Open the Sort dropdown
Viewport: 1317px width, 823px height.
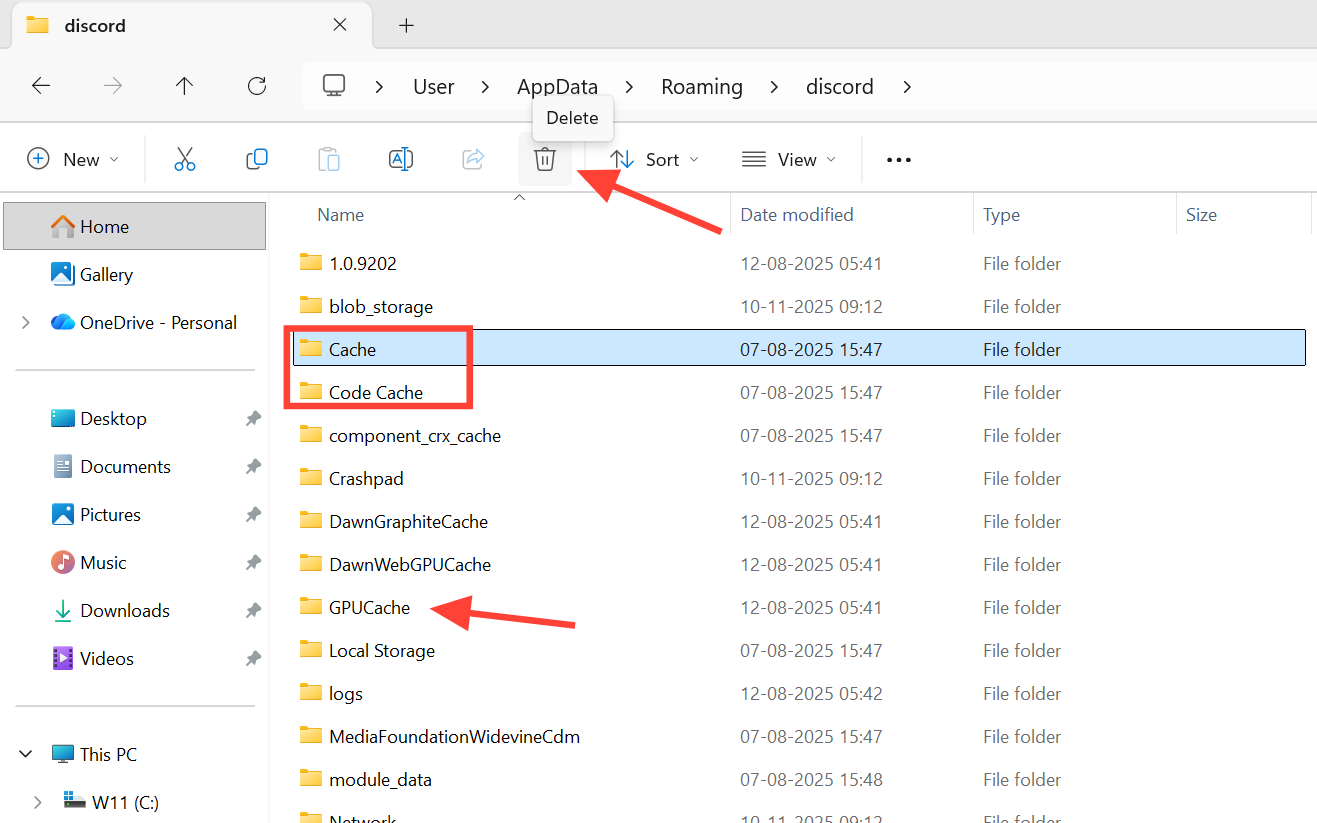tap(655, 159)
